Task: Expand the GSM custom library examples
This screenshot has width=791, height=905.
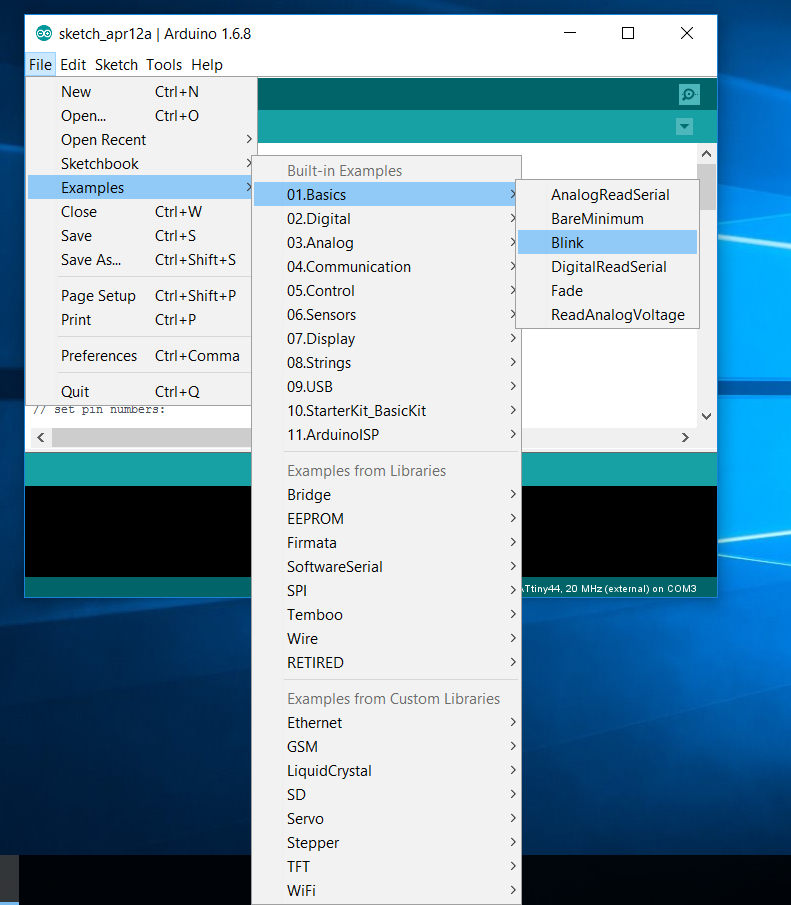Action: pos(386,747)
